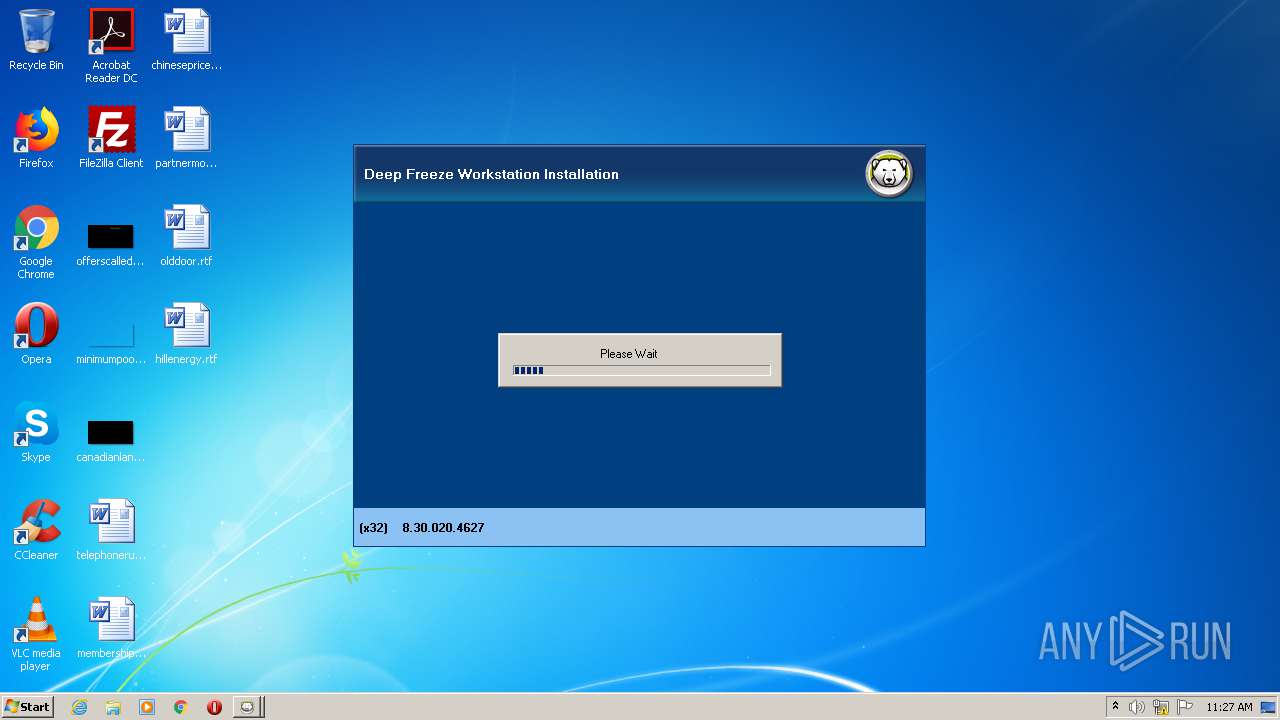Viewport: 1280px width, 720px height.
Task: Select the canadianlan file icon
Action: pyautogui.click(x=111, y=440)
